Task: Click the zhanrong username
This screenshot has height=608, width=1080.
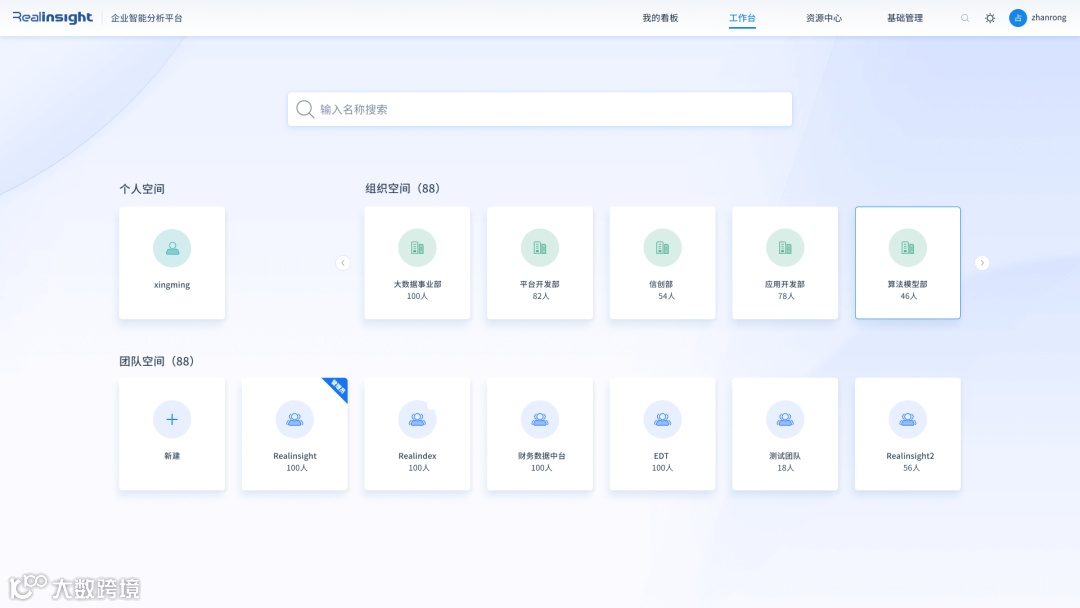Action: (1049, 18)
